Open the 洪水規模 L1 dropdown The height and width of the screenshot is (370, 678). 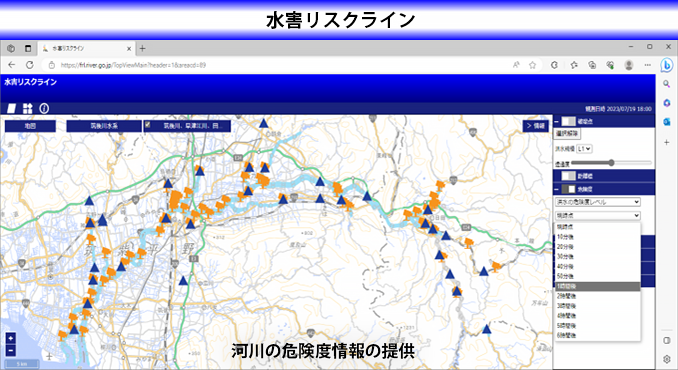click(584, 149)
